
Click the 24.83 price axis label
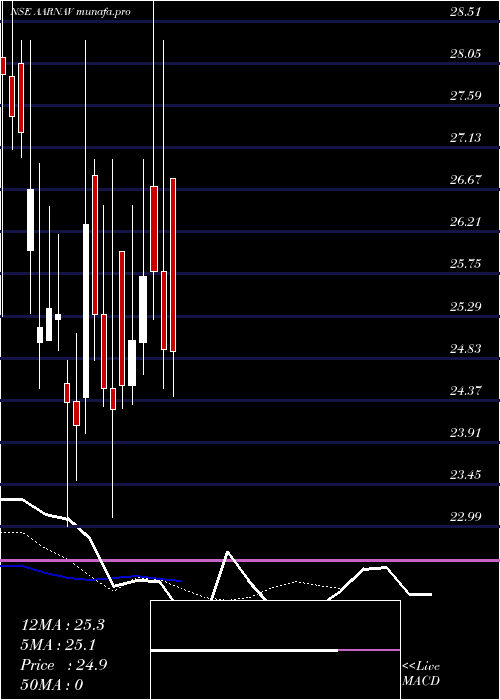[x=465, y=349]
